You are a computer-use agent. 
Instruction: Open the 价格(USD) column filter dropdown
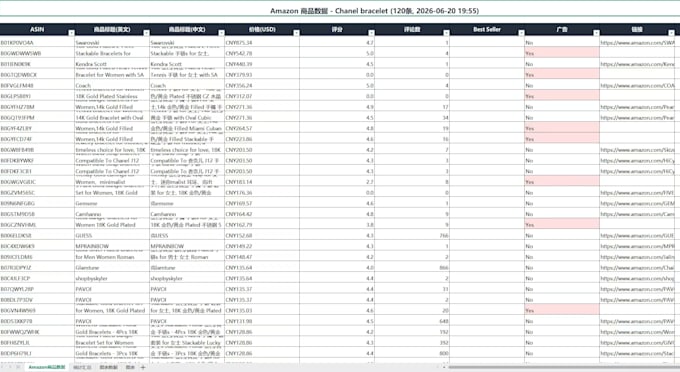[x=296, y=33]
